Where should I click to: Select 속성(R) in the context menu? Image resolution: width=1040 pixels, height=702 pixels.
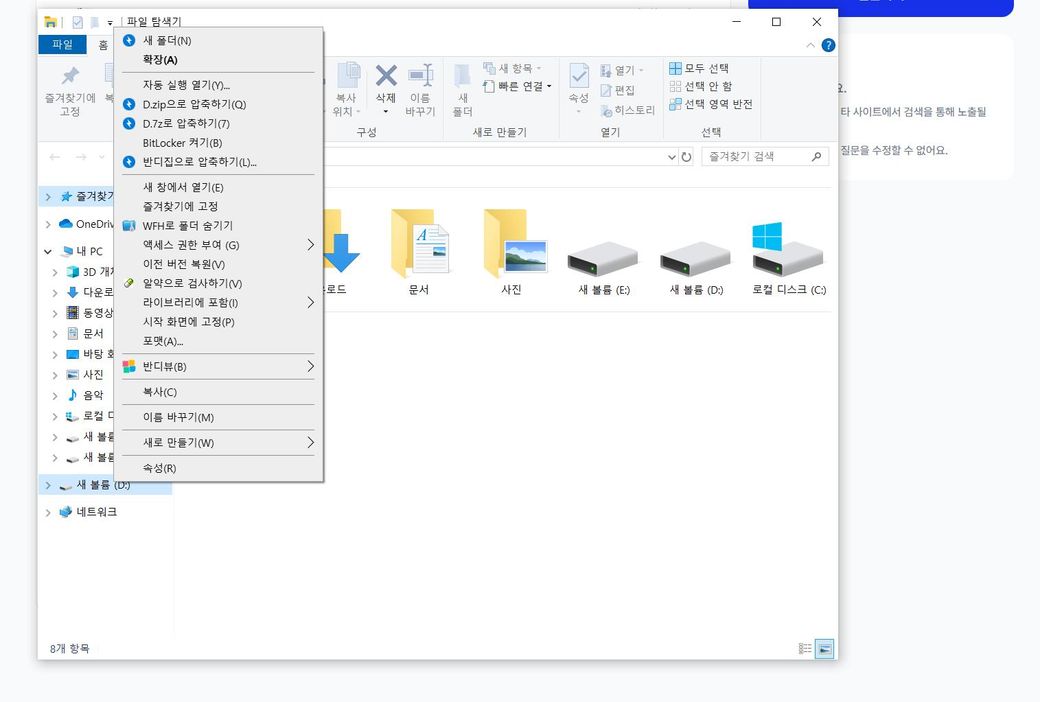pos(160,468)
